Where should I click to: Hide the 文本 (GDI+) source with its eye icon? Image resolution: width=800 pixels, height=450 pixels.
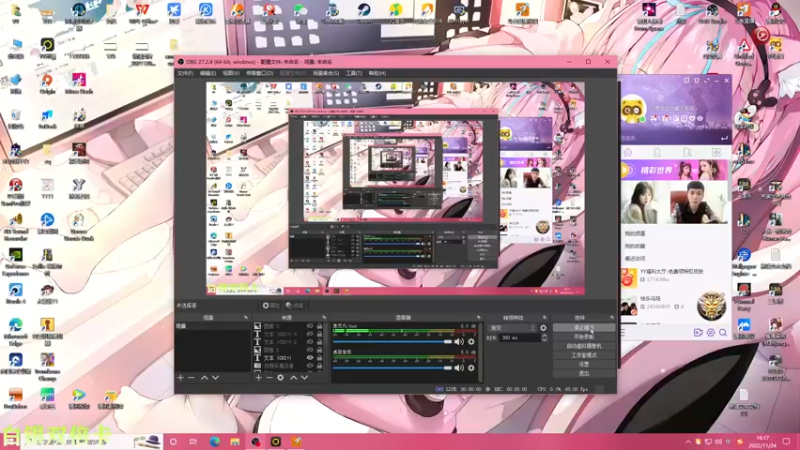(310, 358)
